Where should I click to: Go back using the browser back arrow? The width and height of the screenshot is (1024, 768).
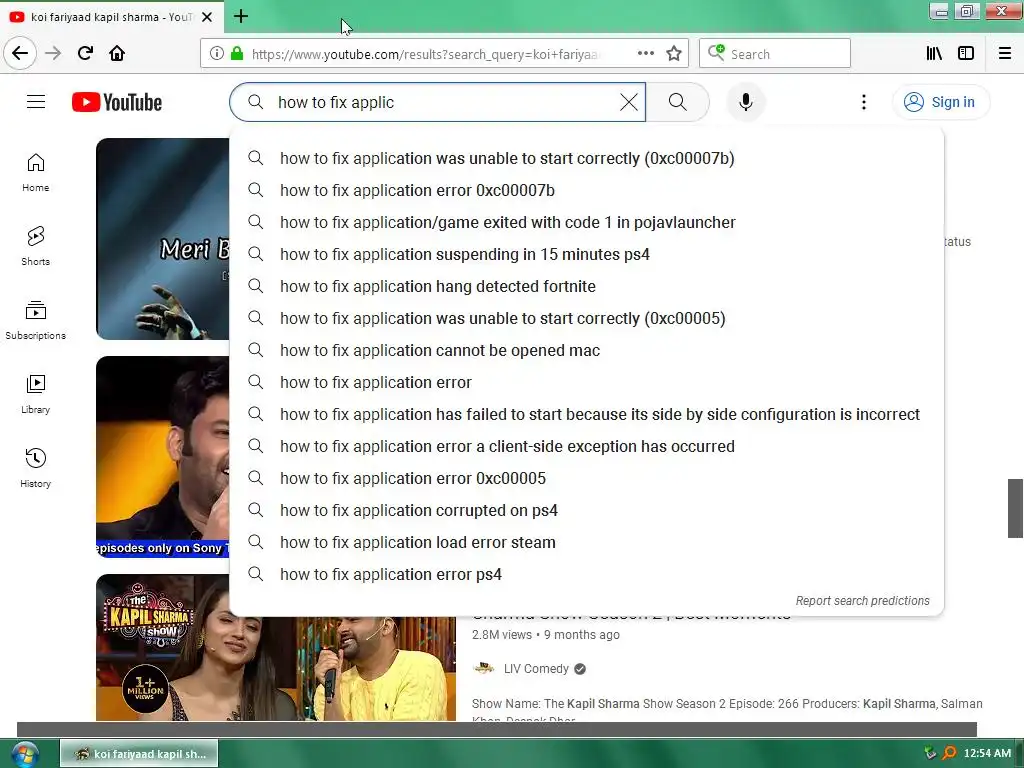pyautogui.click(x=20, y=53)
